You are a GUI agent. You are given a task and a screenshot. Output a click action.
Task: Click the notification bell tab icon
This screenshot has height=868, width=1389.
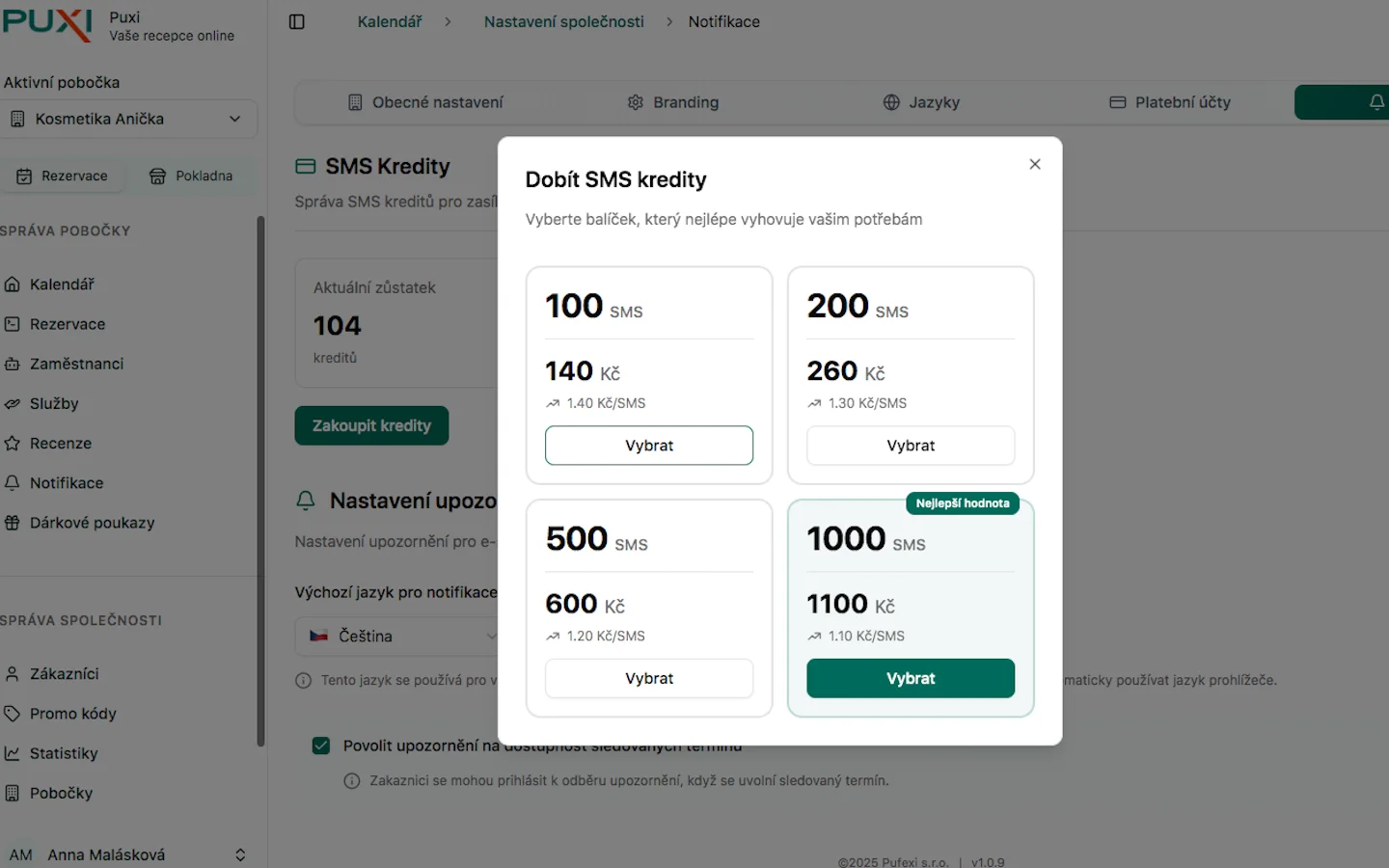click(1376, 102)
